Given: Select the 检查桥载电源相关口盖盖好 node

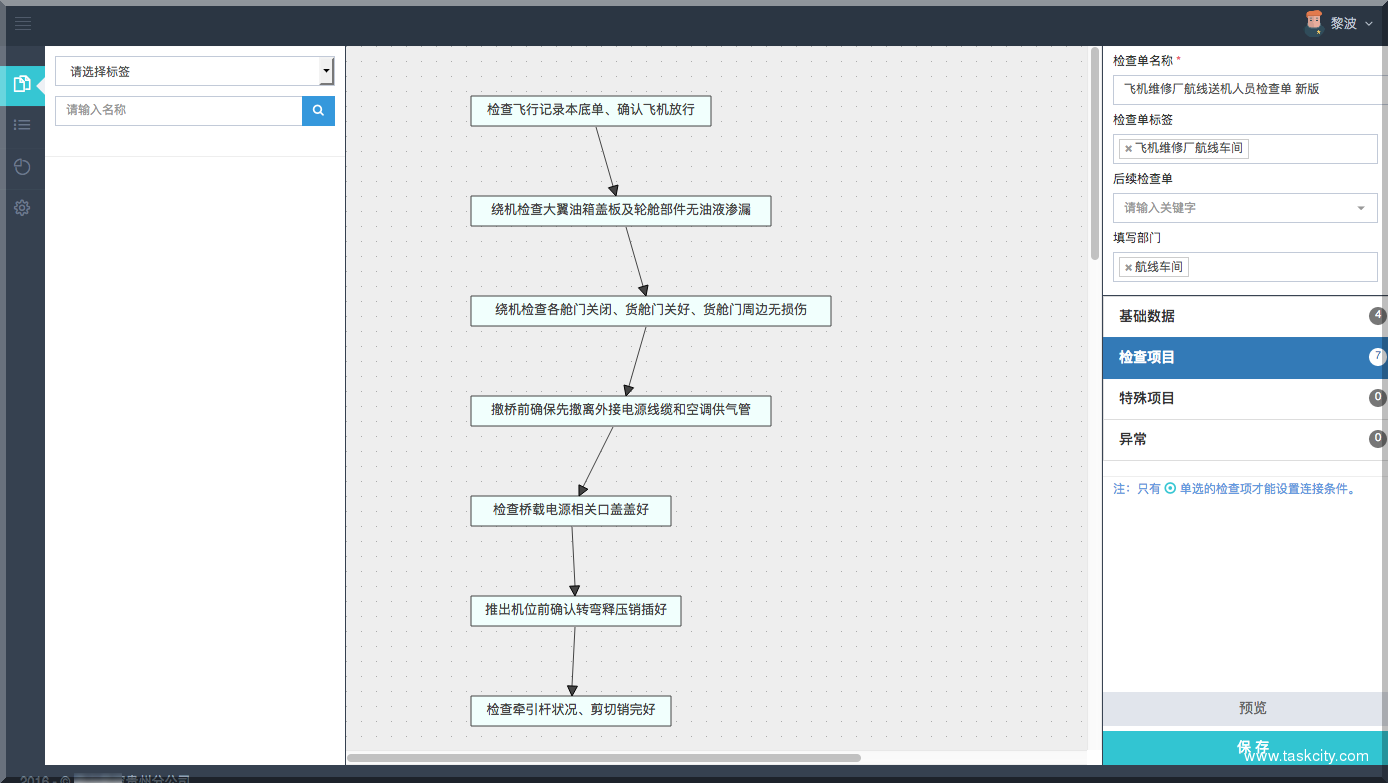Looking at the screenshot, I should tap(570, 510).
